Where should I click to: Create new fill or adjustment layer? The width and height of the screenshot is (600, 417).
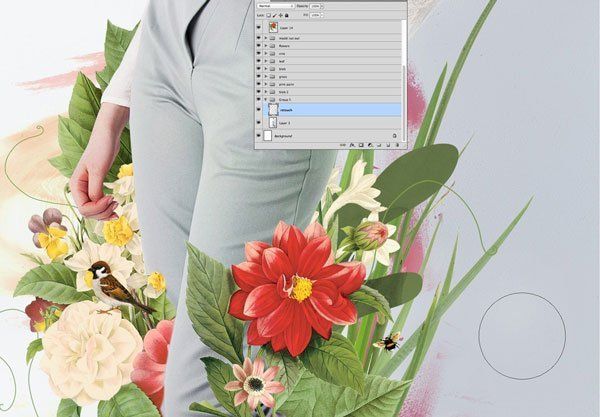click(370, 145)
